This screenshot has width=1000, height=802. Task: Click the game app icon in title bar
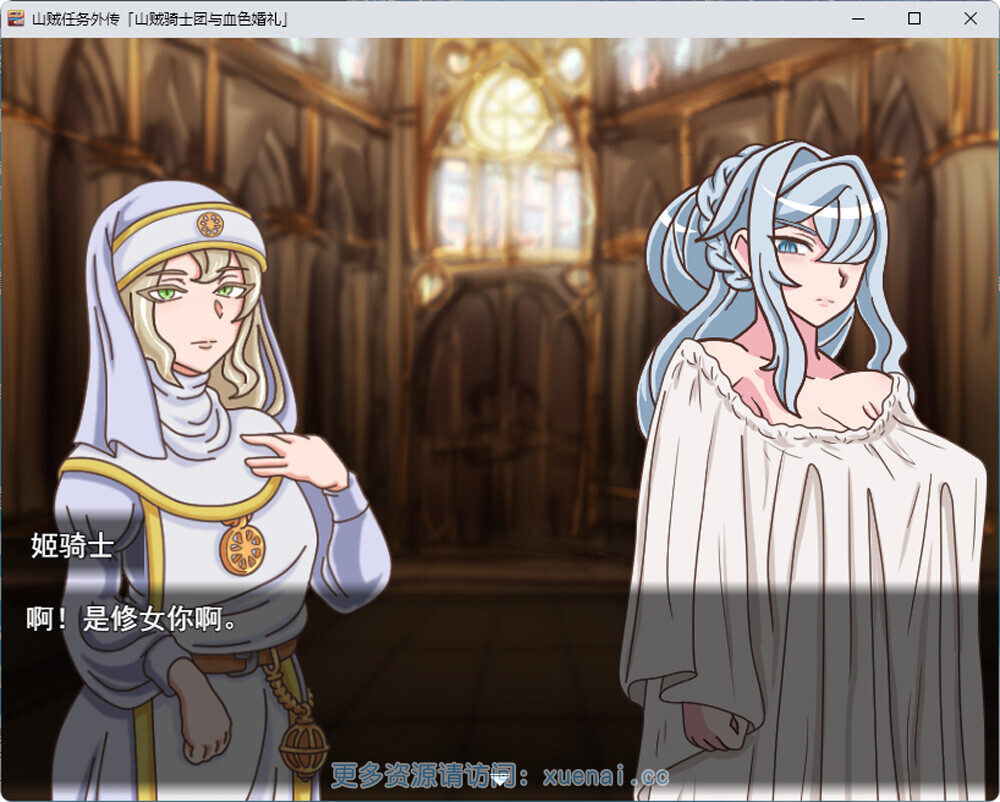click(15, 18)
